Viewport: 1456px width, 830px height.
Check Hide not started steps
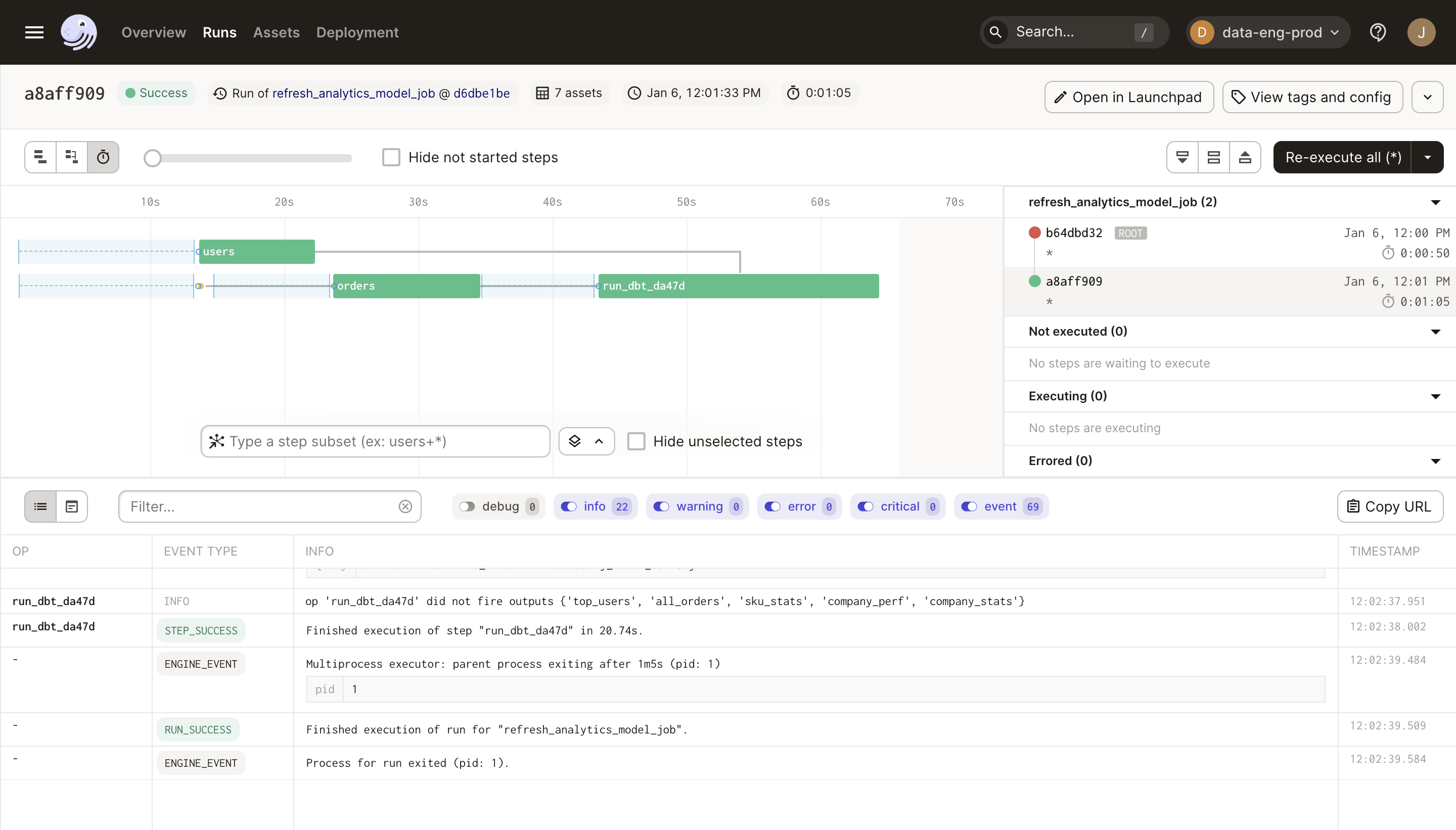click(x=391, y=157)
